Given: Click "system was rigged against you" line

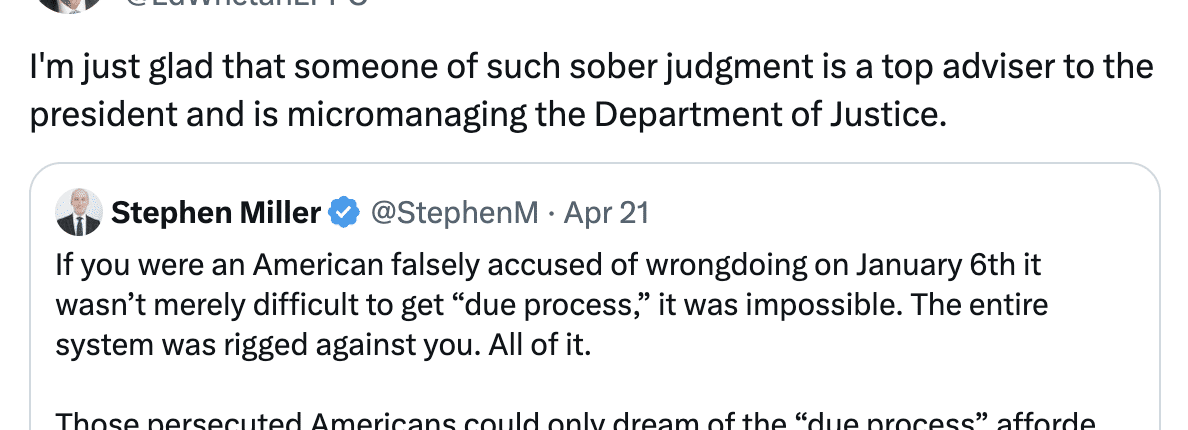Looking at the screenshot, I should [x=323, y=345].
